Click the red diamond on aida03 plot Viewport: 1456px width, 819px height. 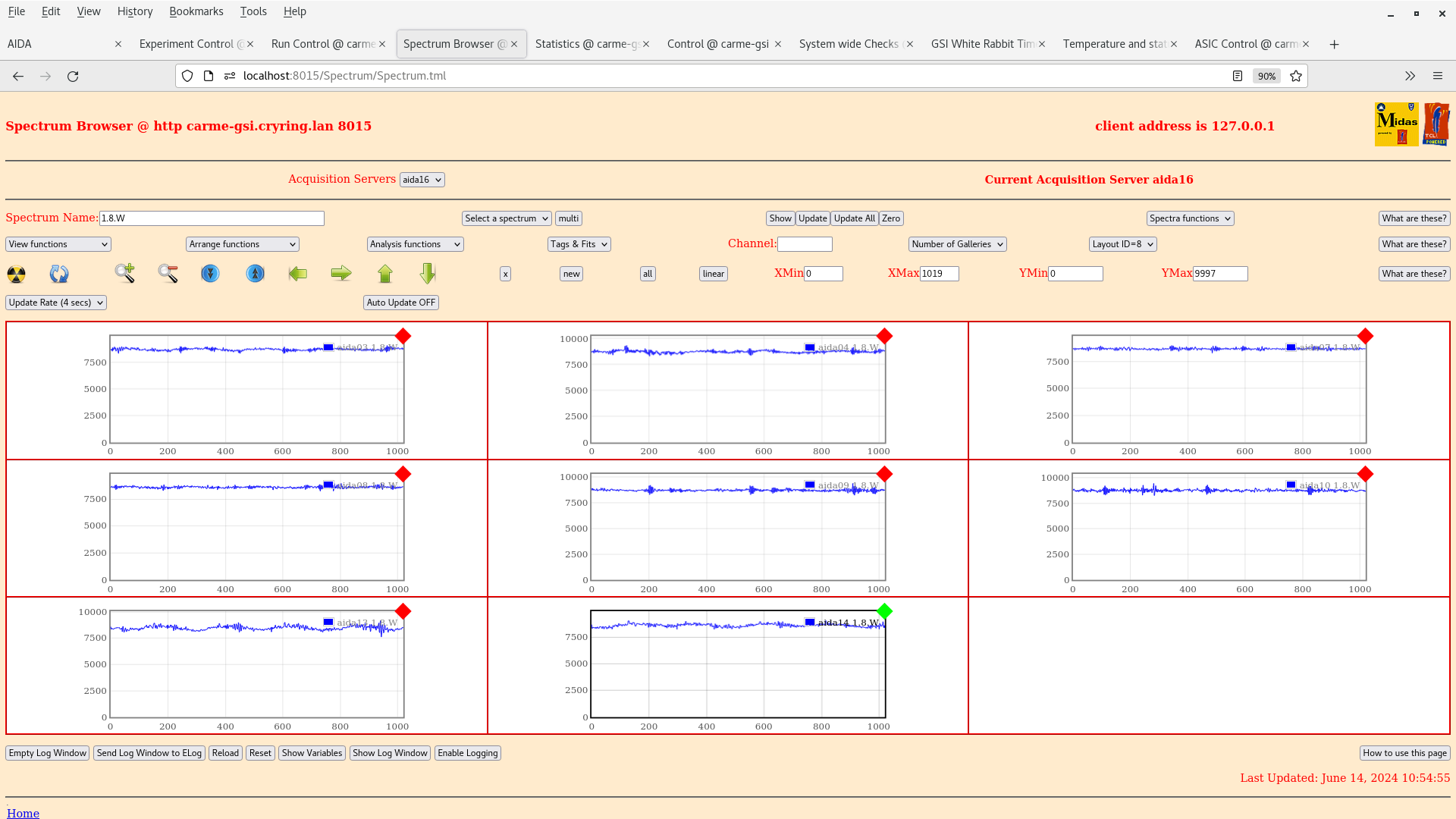[x=403, y=336]
